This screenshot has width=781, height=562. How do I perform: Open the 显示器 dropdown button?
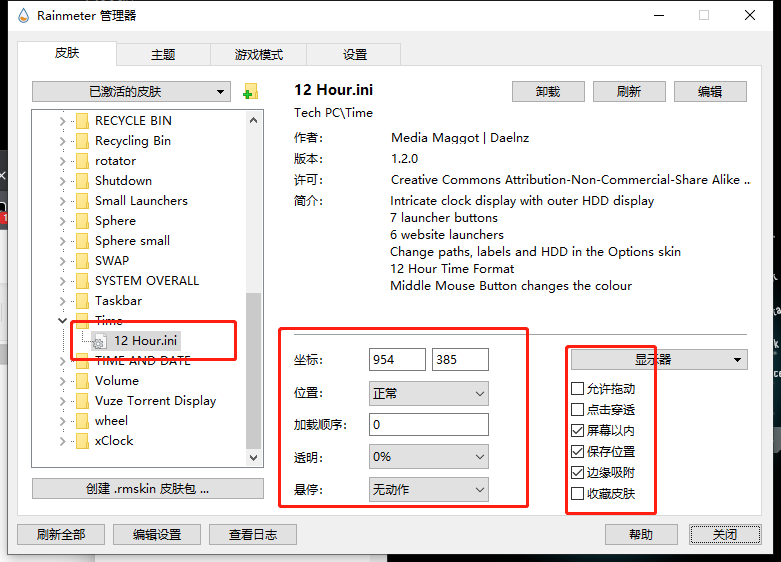659,360
